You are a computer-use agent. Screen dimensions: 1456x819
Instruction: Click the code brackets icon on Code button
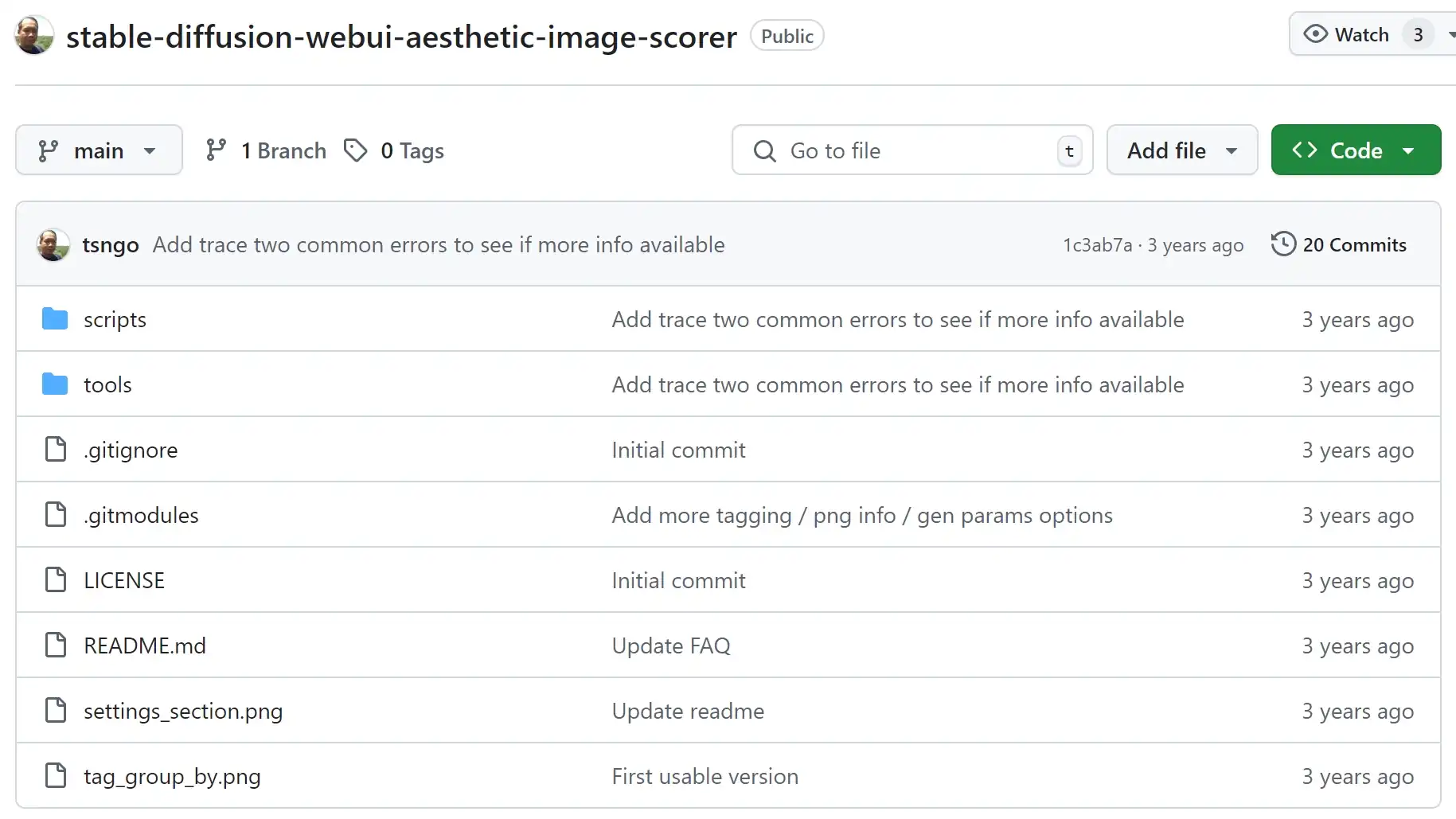(x=1305, y=150)
